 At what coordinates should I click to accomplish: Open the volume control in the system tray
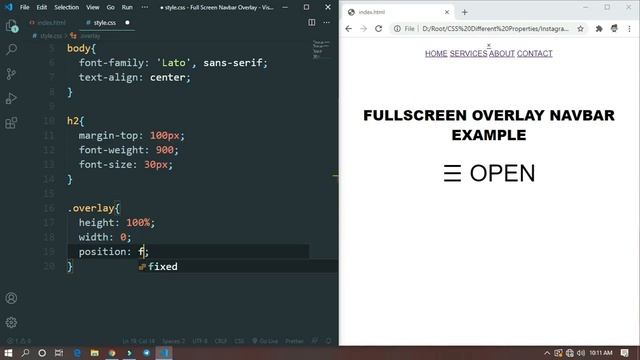[x=581, y=353]
